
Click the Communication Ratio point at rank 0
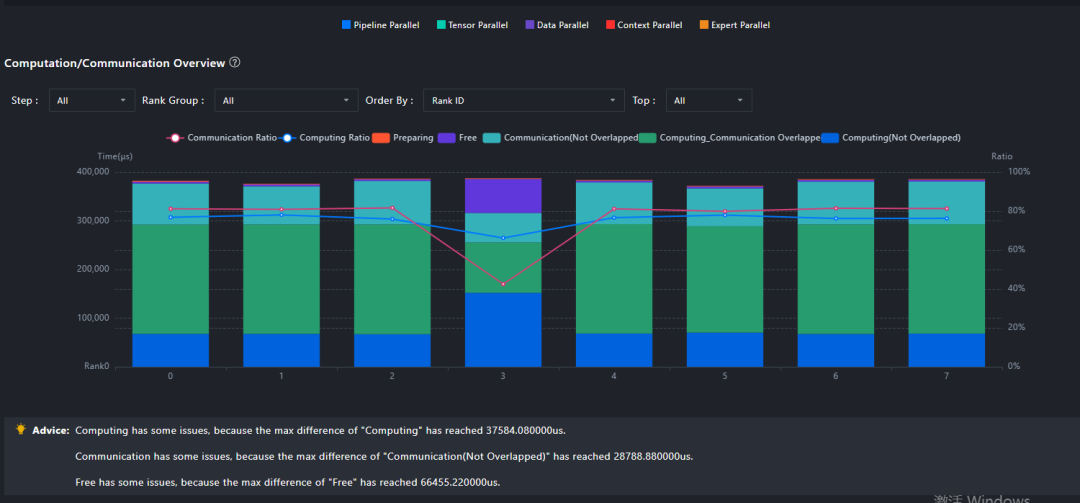tap(170, 209)
